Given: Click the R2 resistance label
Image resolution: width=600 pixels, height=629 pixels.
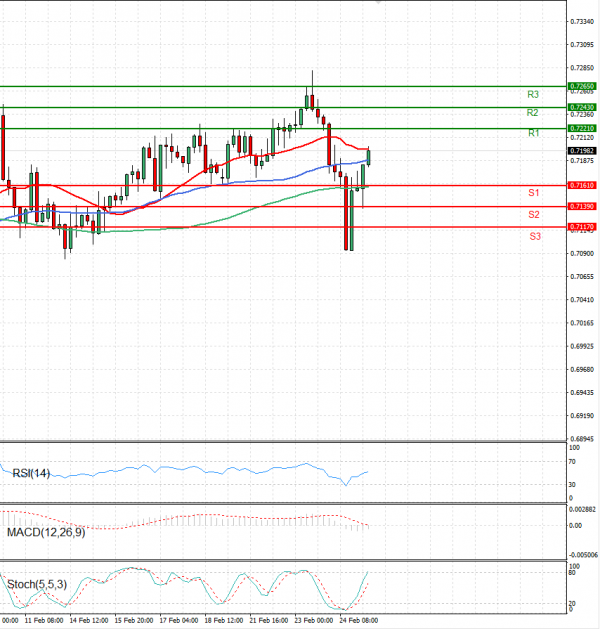Looking at the screenshot, I should (x=532, y=113).
